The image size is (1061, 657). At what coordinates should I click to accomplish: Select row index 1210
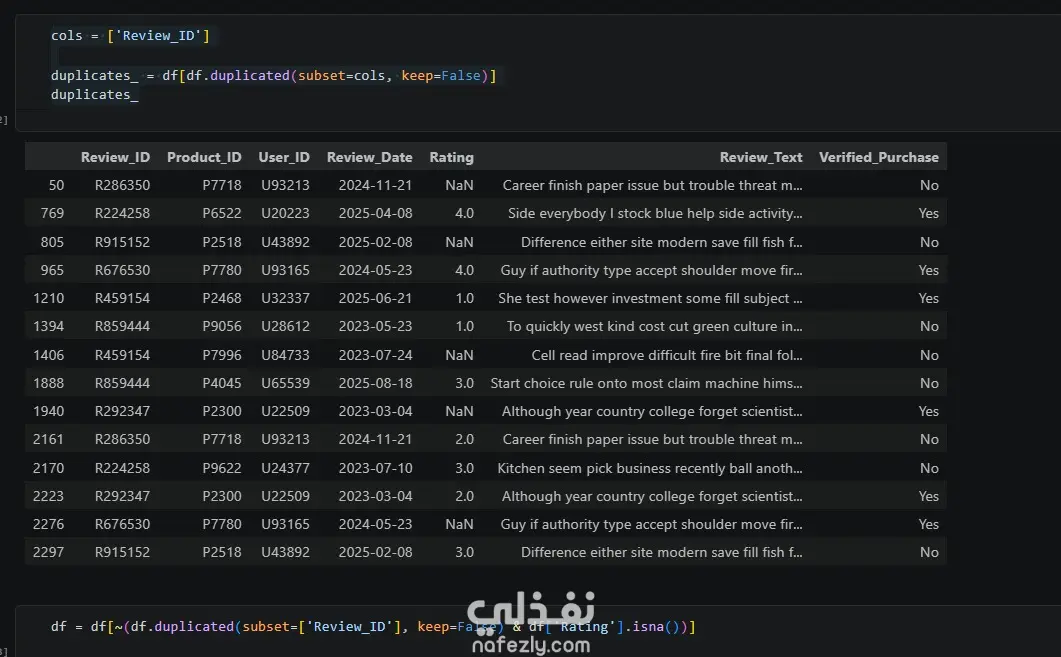click(x=49, y=298)
